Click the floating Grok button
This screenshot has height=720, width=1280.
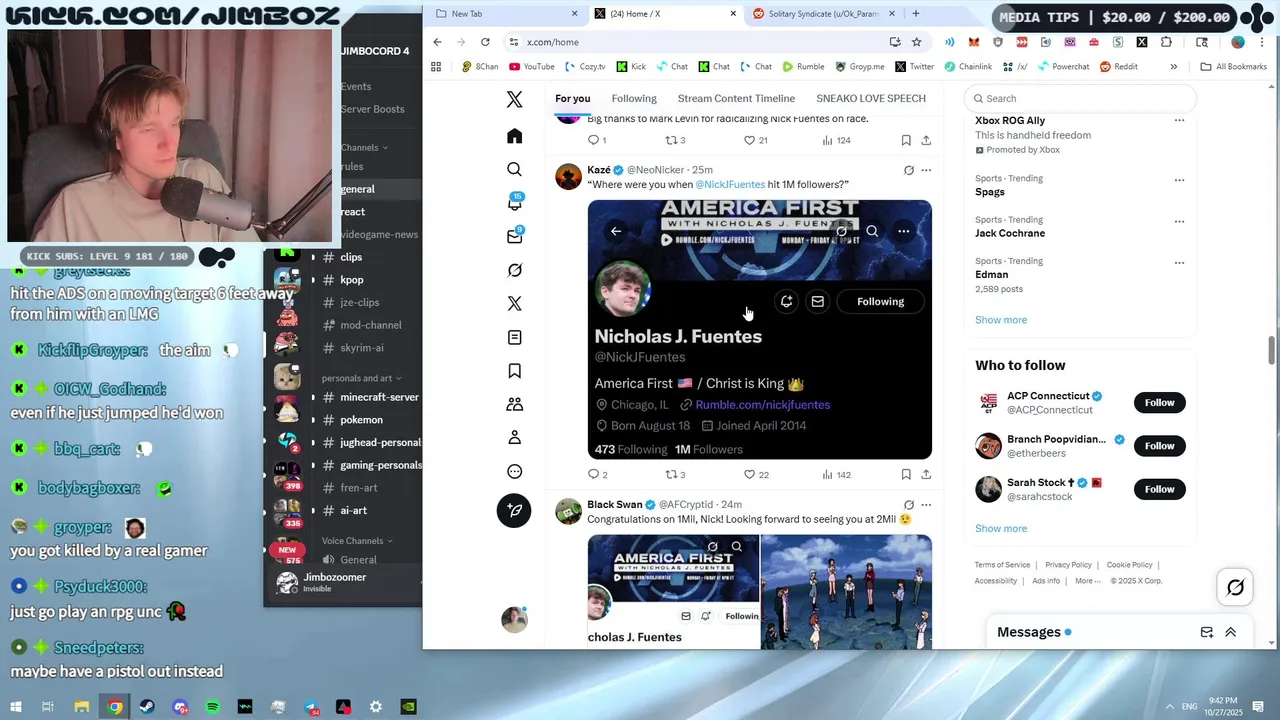coord(1235,588)
